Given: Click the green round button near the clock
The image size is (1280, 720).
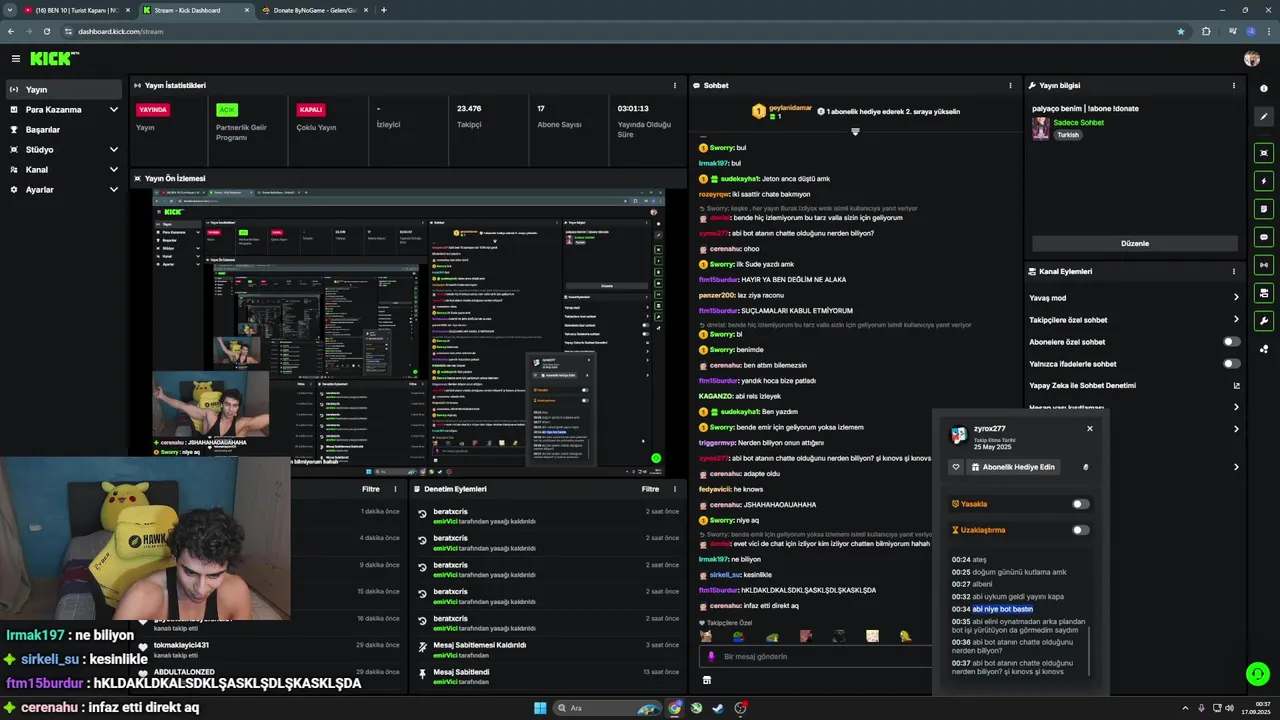Looking at the screenshot, I should pyautogui.click(x=1258, y=673).
